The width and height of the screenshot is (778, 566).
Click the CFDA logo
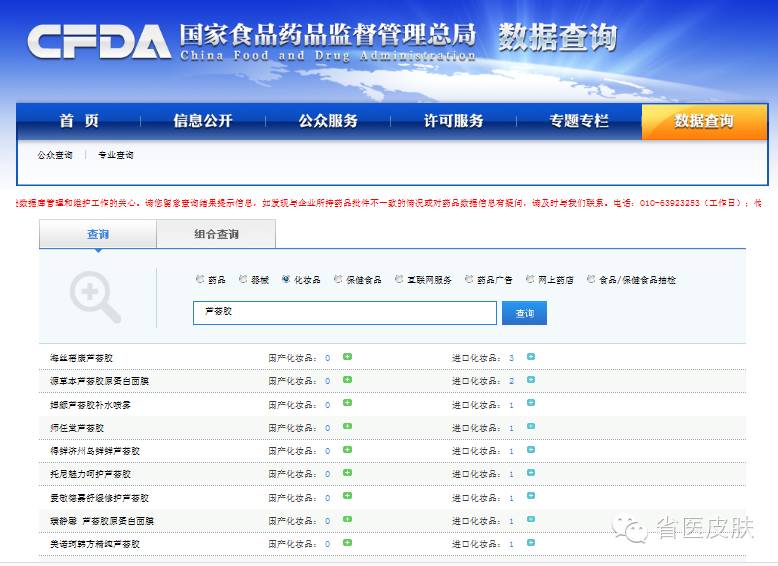pos(98,41)
